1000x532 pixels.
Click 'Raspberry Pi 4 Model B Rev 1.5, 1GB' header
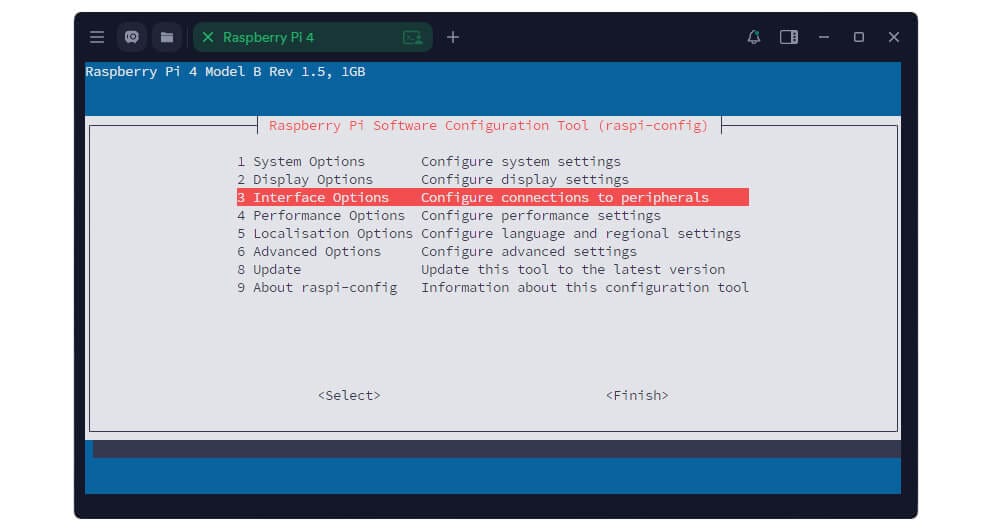pyautogui.click(x=225, y=71)
